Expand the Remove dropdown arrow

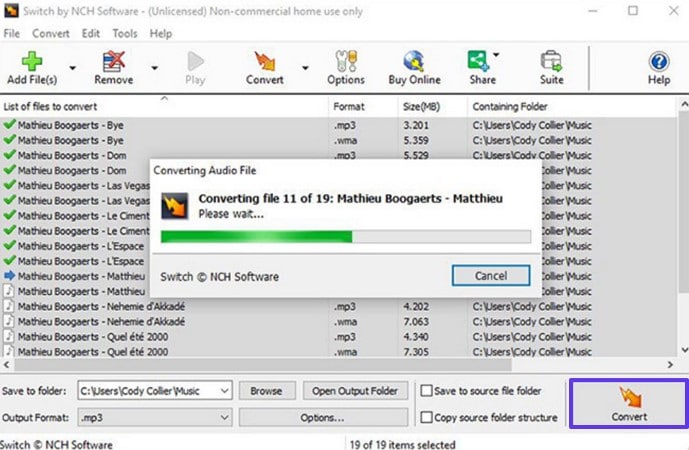tap(155, 68)
